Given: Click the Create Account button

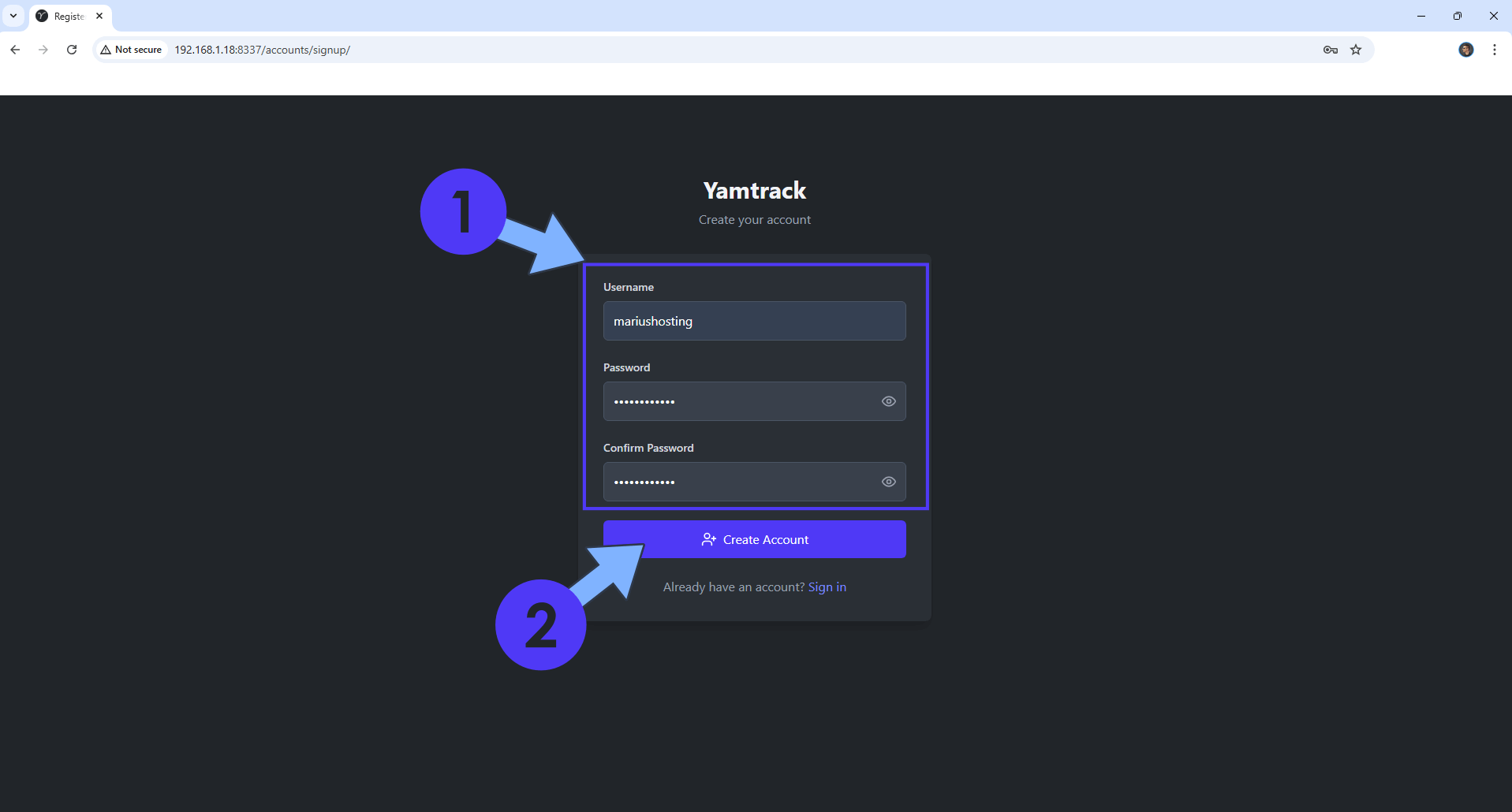Looking at the screenshot, I should 754,539.
